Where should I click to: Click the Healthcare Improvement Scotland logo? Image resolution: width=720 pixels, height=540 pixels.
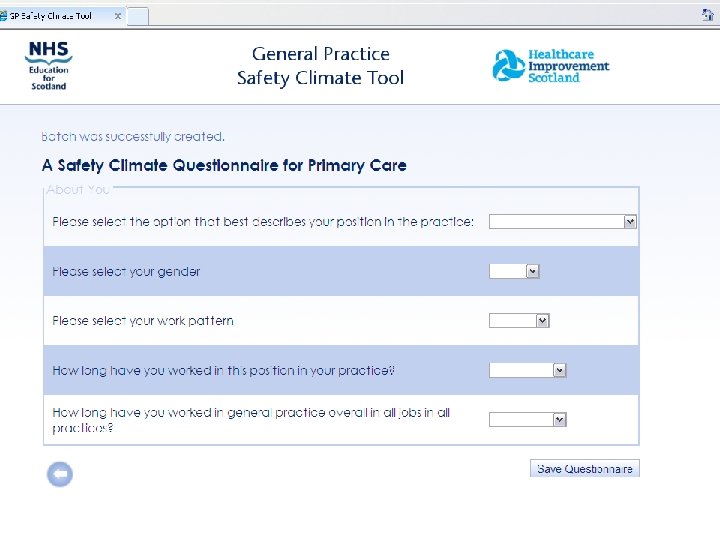pos(550,66)
